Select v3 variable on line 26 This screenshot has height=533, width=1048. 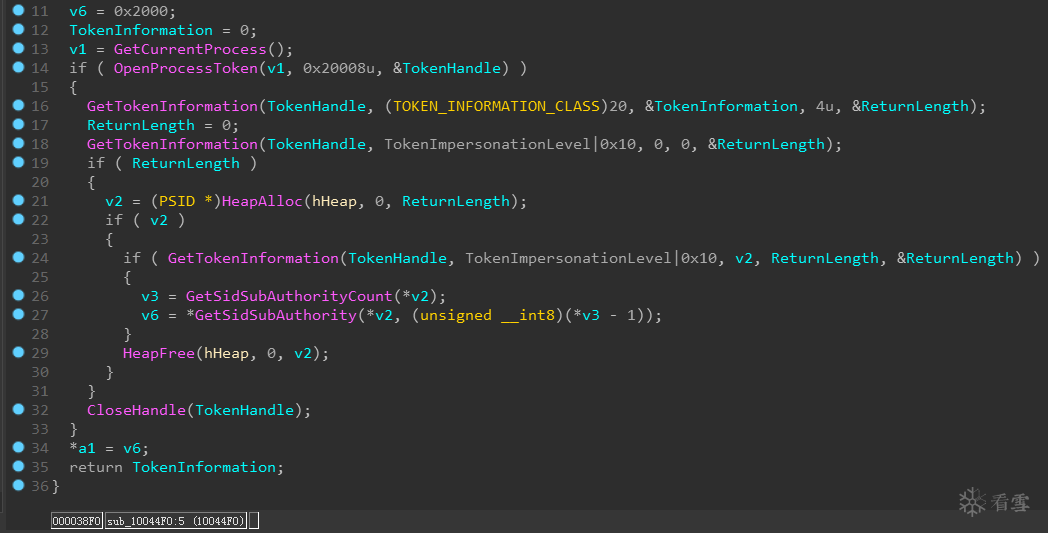coord(150,296)
